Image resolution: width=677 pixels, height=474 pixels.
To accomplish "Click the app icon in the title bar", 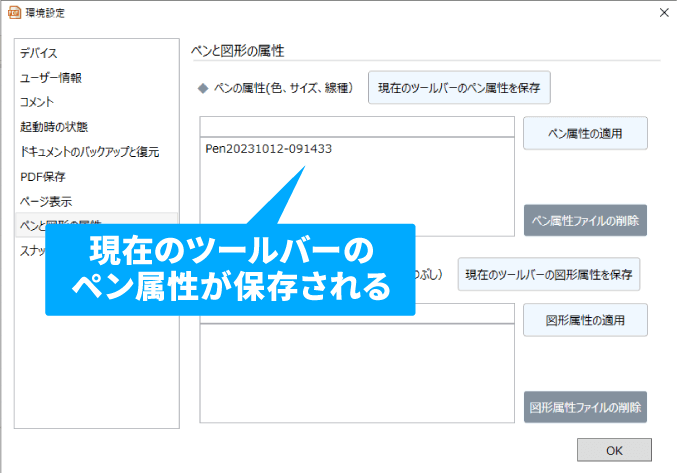I will [x=13, y=12].
